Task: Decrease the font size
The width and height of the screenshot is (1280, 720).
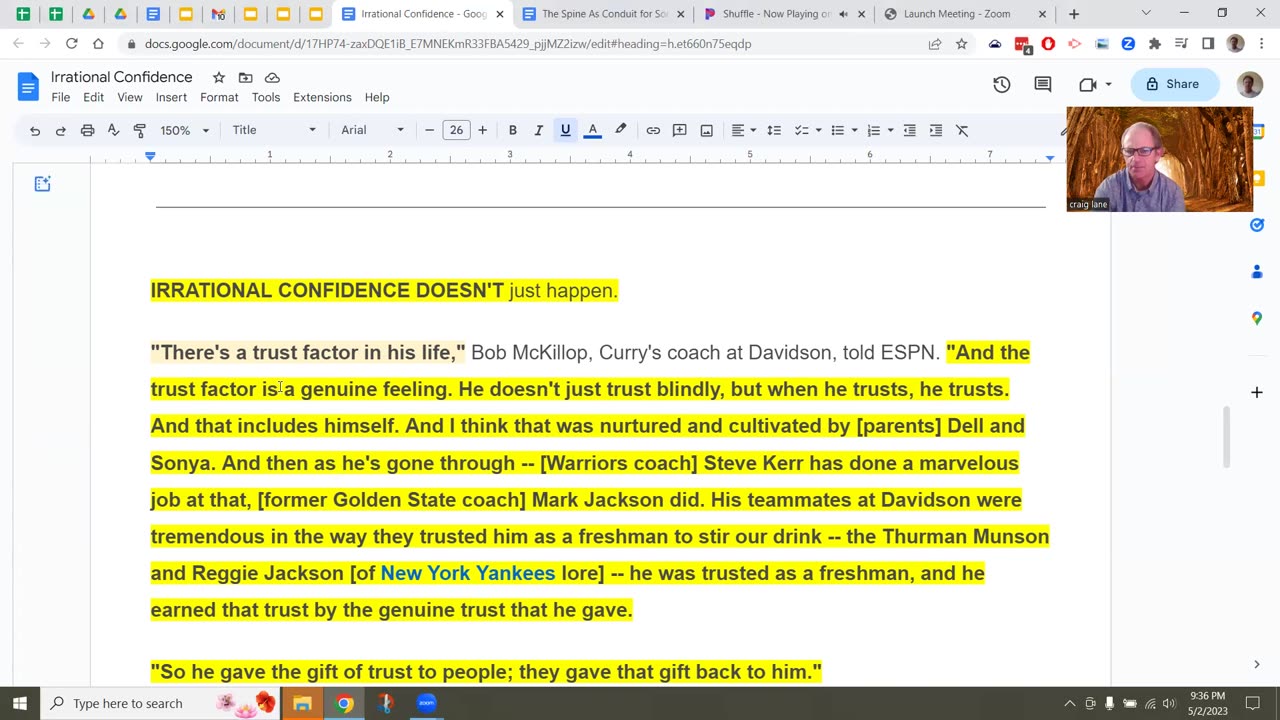Action: (x=430, y=130)
